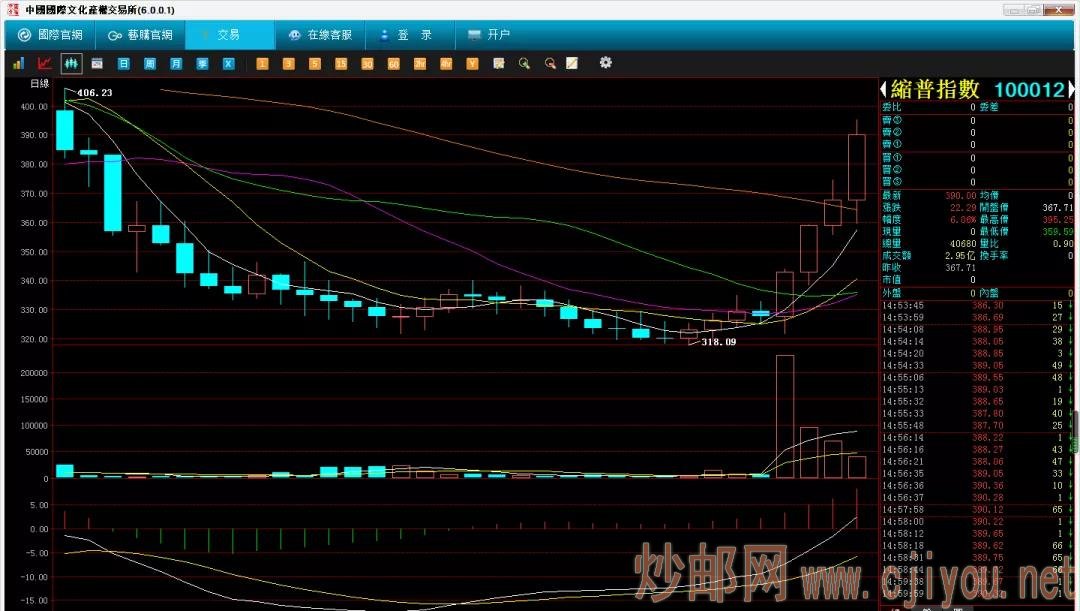Go to next security with right arrow
Viewport: 1080px width, 611px height.
1072,90
